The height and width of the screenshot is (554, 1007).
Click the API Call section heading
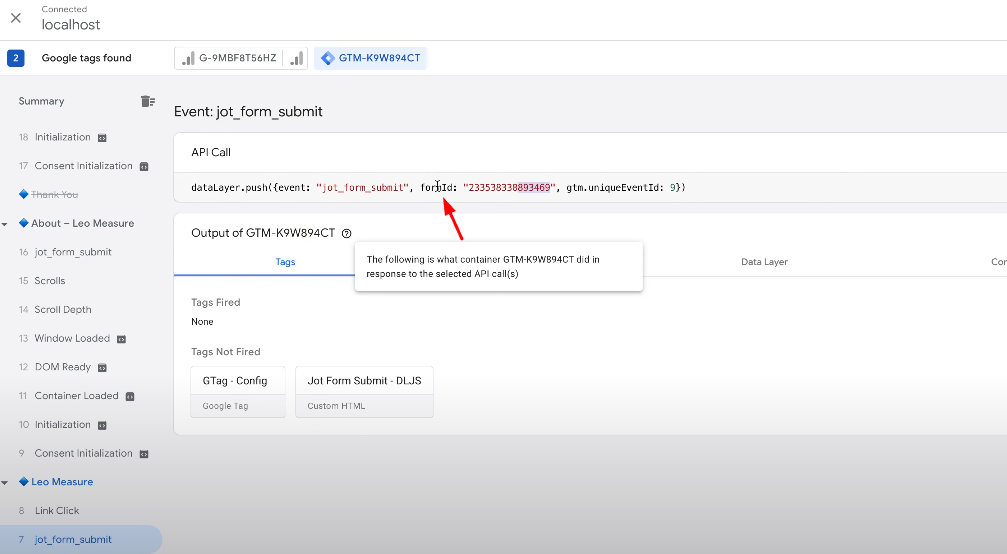click(x=211, y=152)
